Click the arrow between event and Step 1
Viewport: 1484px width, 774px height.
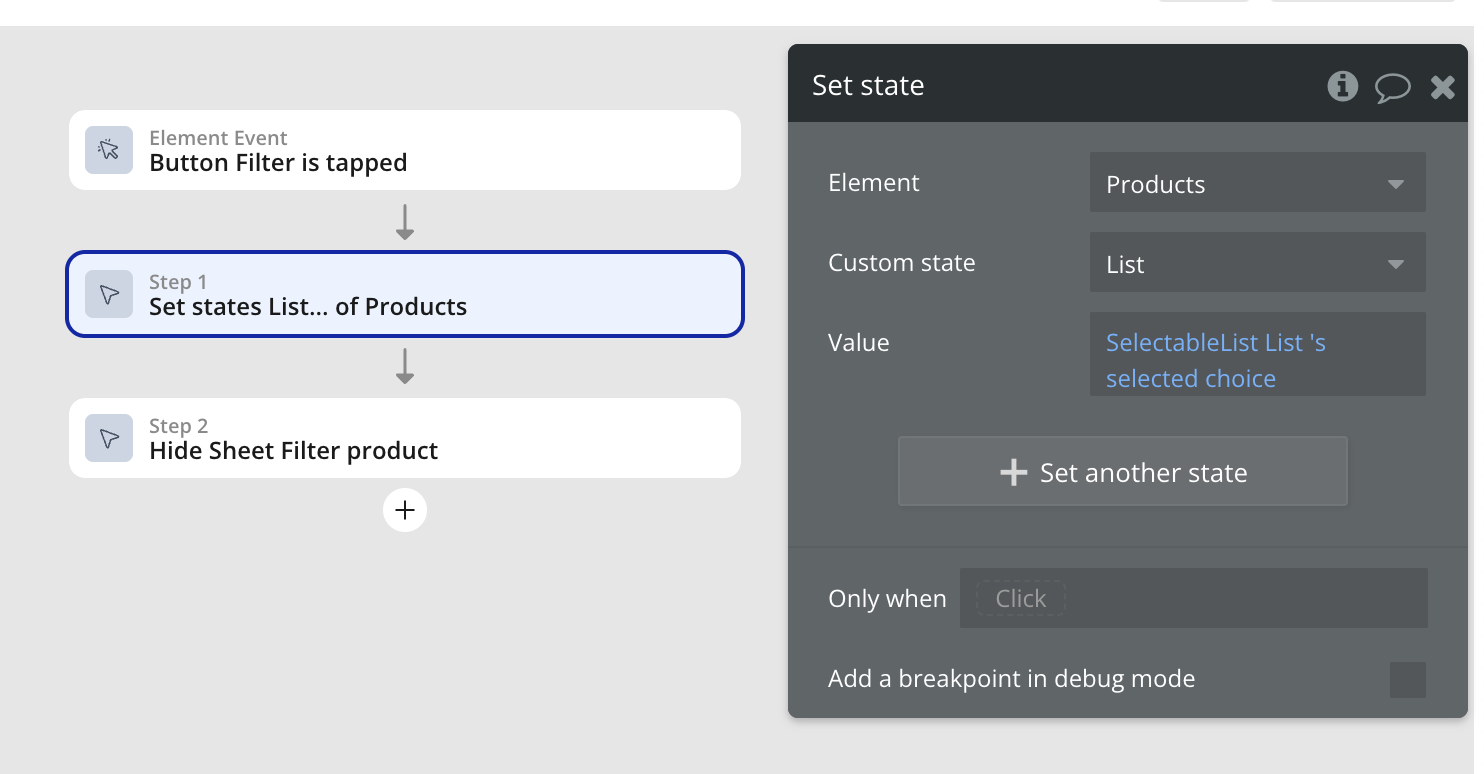tap(405, 221)
